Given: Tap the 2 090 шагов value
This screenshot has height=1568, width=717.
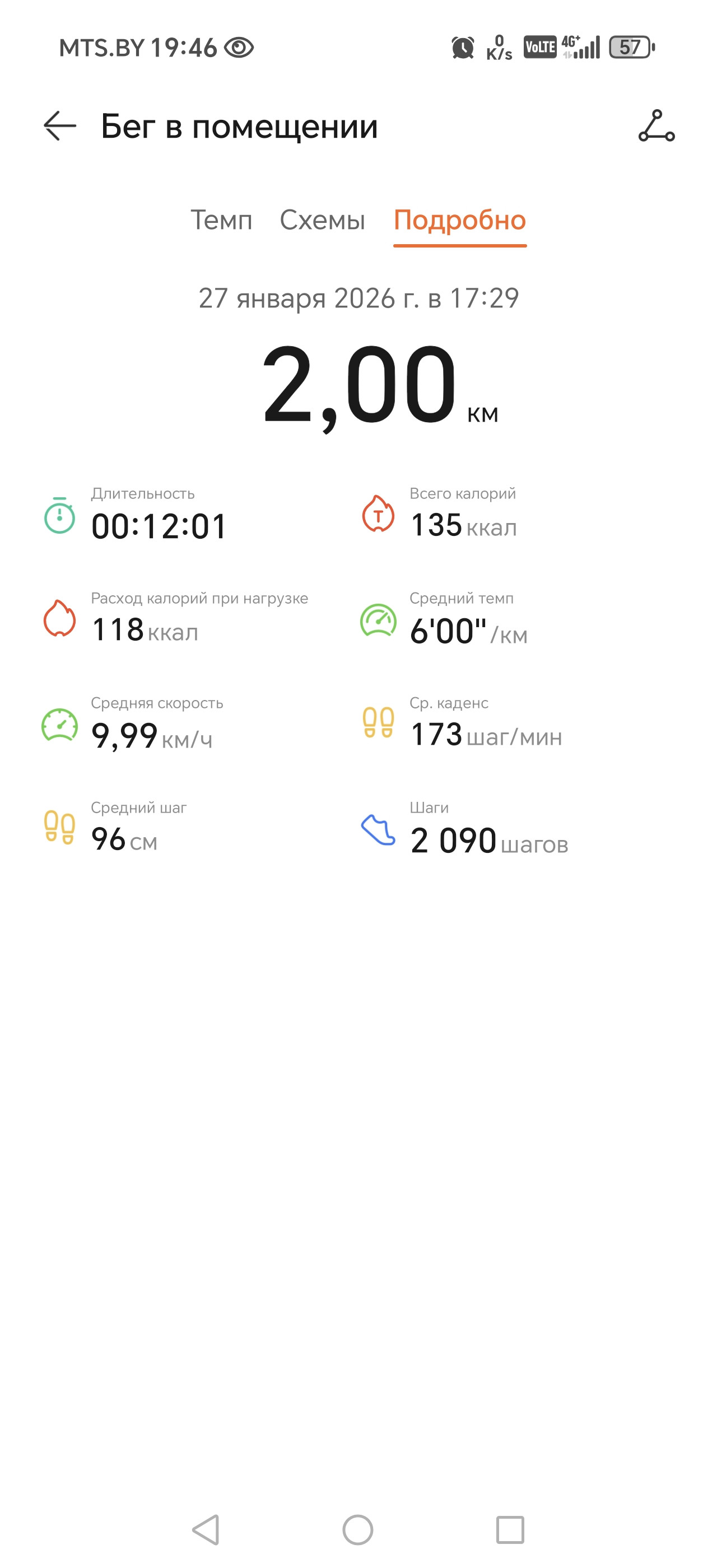Looking at the screenshot, I should coord(490,841).
